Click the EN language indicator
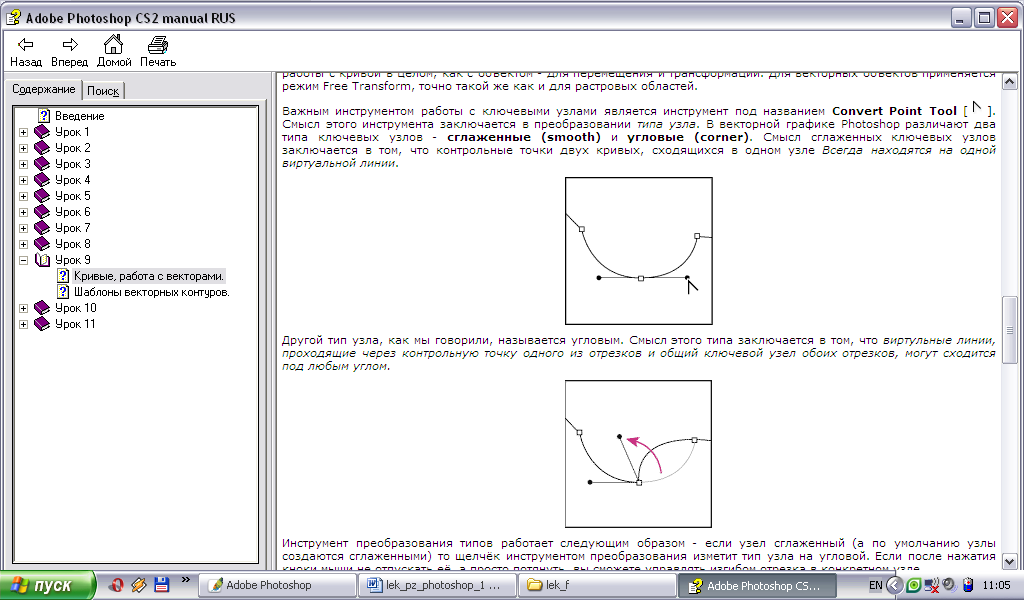Image resolution: width=1024 pixels, height=600 pixels. [876, 585]
